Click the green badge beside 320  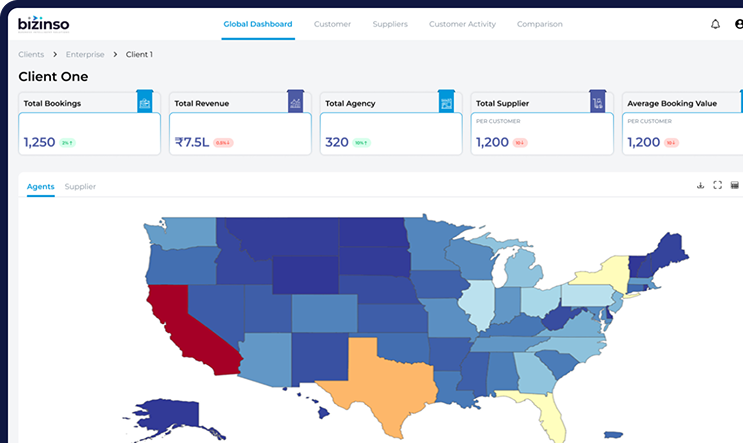click(362, 143)
